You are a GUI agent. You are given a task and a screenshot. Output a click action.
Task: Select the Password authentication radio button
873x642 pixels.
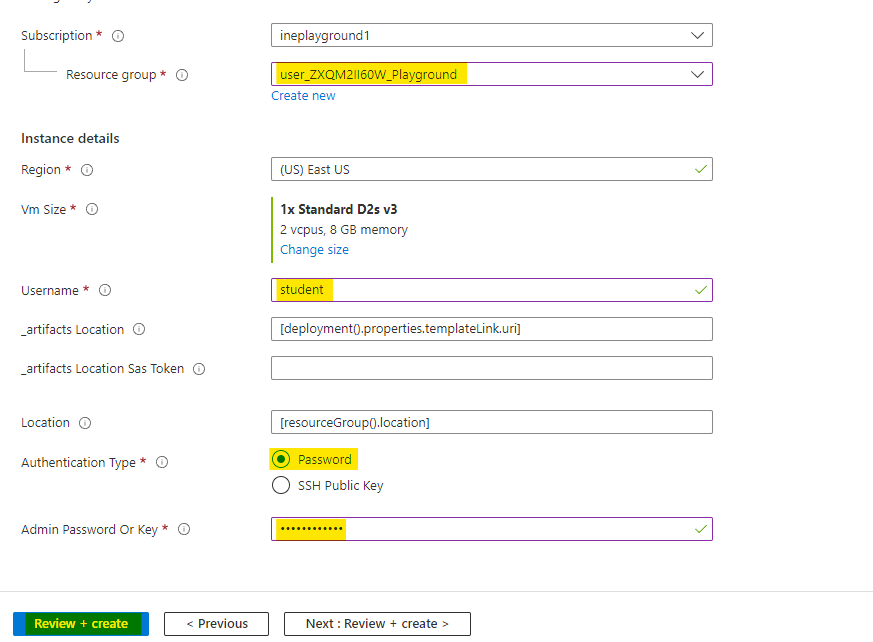point(281,459)
